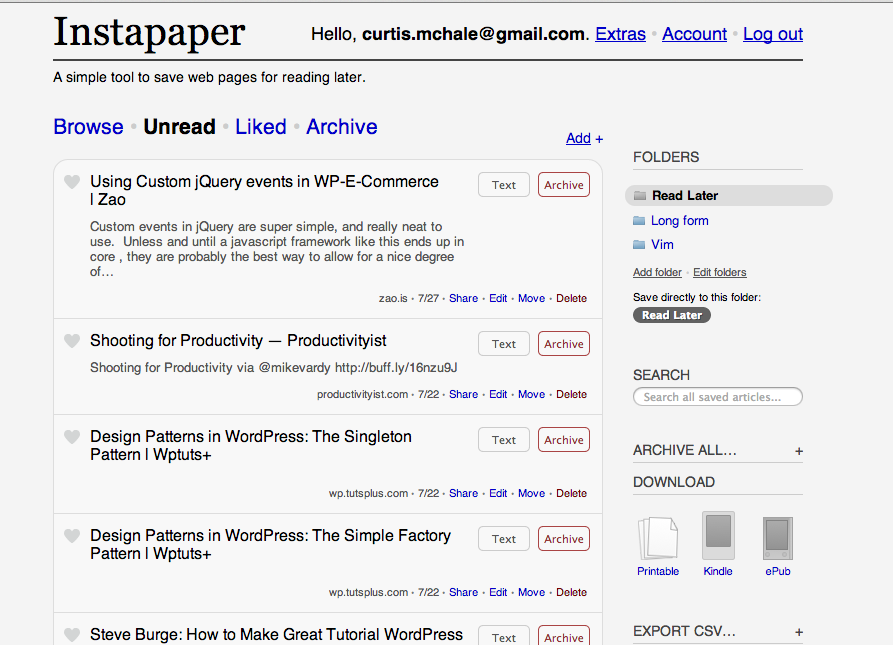Open the Vim folder
Image resolution: width=893 pixels, height=645 pixels.
pyautogui.click(x=662, y=244)
